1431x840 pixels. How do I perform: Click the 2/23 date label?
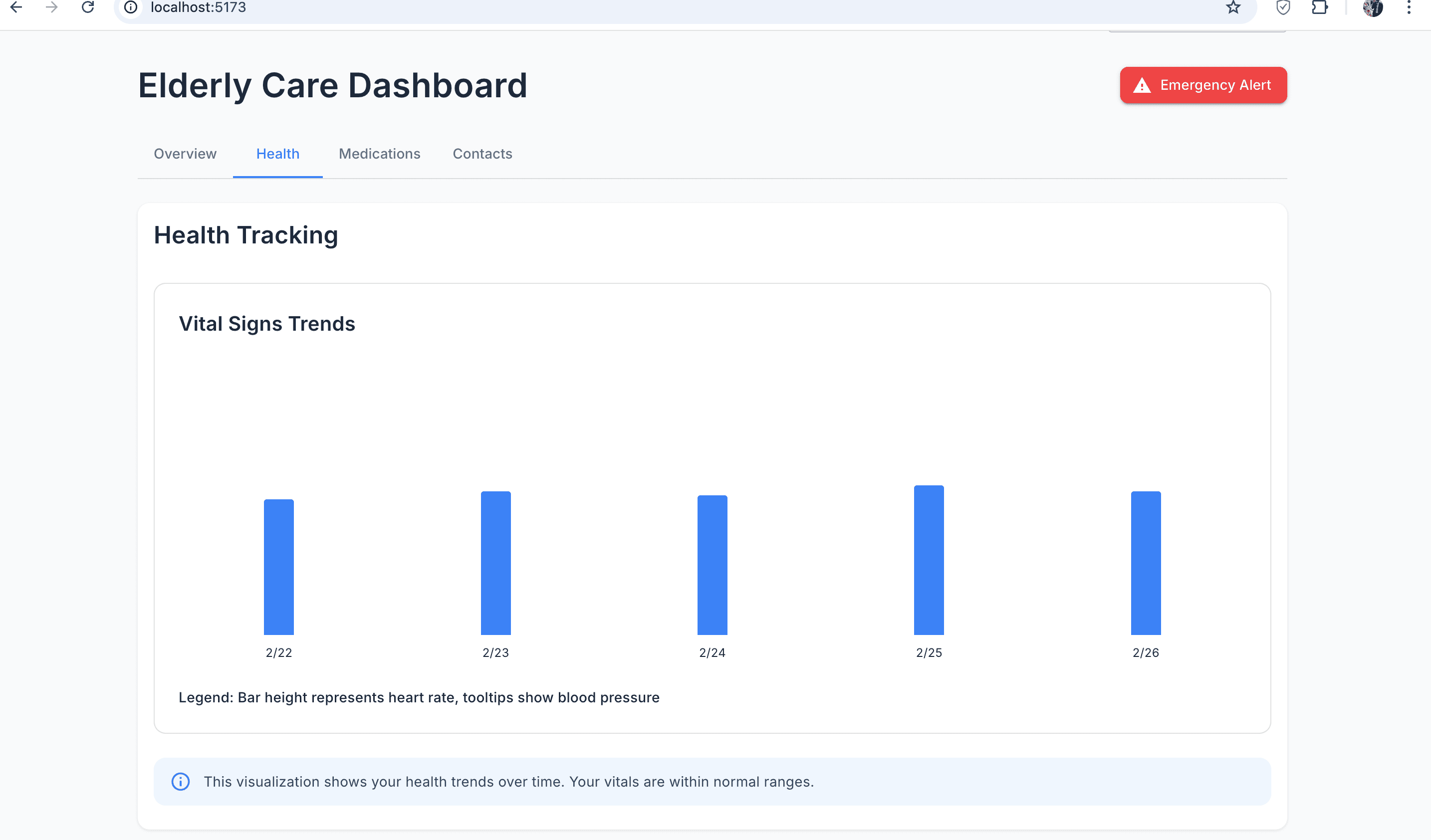pos(496,653)
